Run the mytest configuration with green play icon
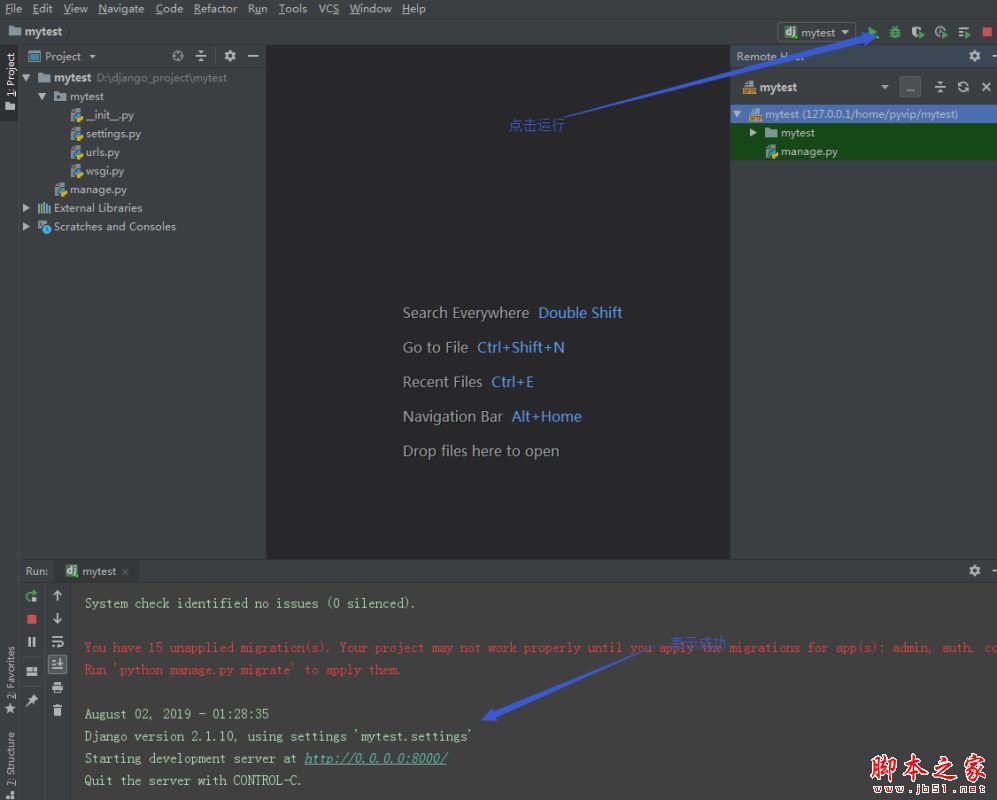 [x=873, y=32]
